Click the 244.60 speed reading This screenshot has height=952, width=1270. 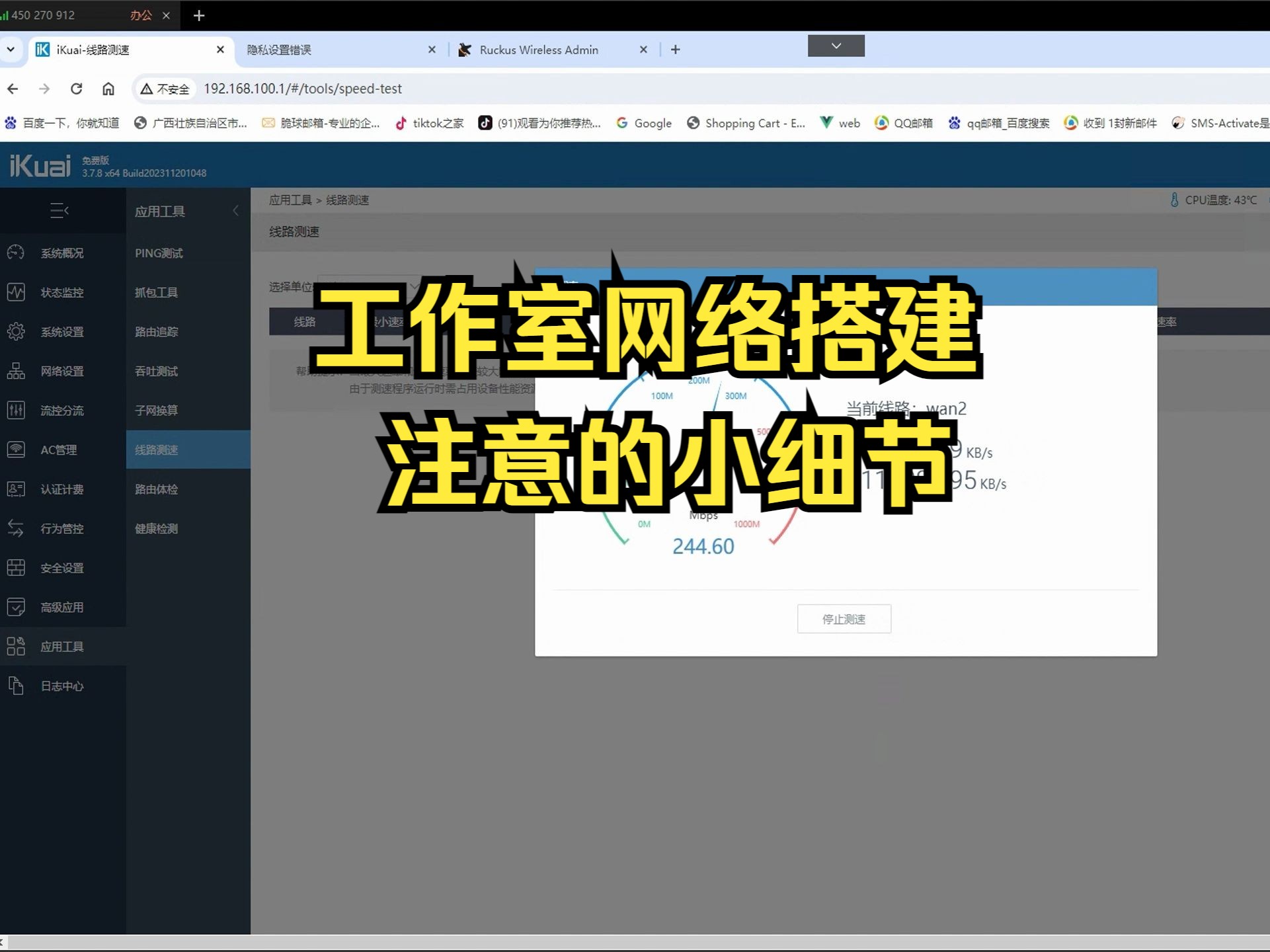[703, 547]
